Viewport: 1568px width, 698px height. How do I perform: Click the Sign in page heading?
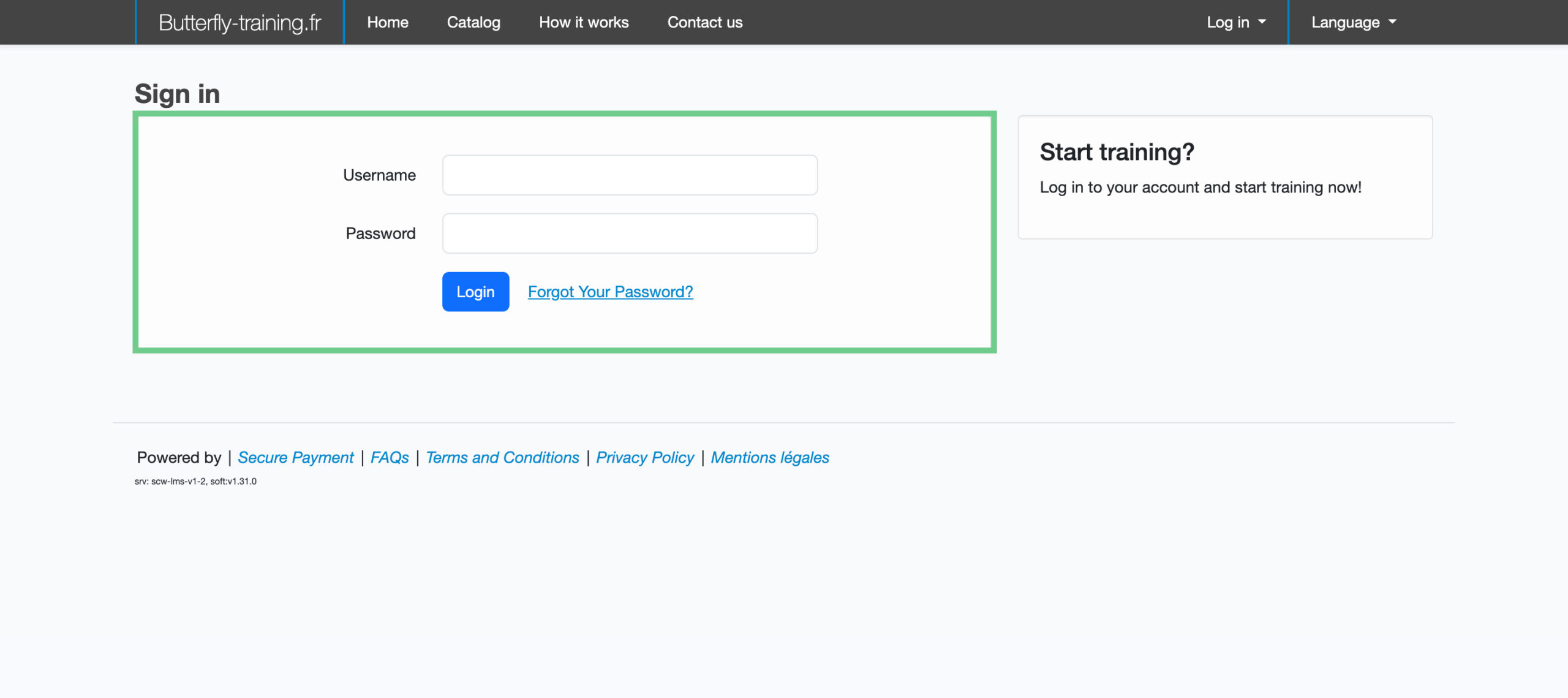point(177,94)
